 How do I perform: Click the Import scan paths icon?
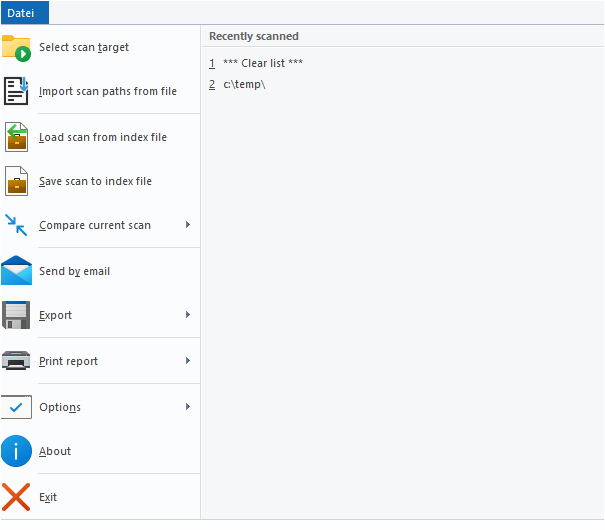(x=17, y=91)
